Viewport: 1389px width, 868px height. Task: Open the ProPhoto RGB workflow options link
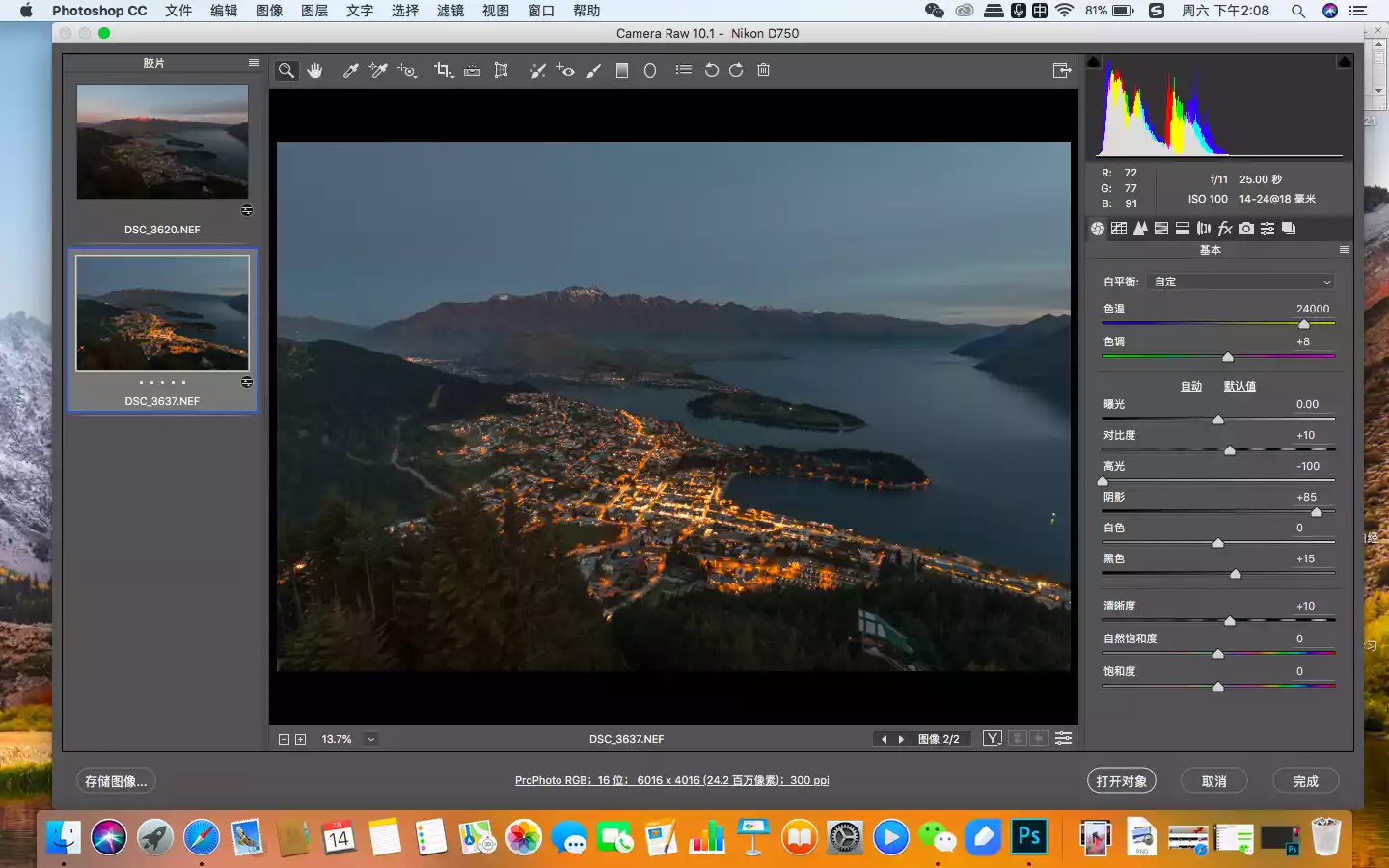tap(671, 780)
